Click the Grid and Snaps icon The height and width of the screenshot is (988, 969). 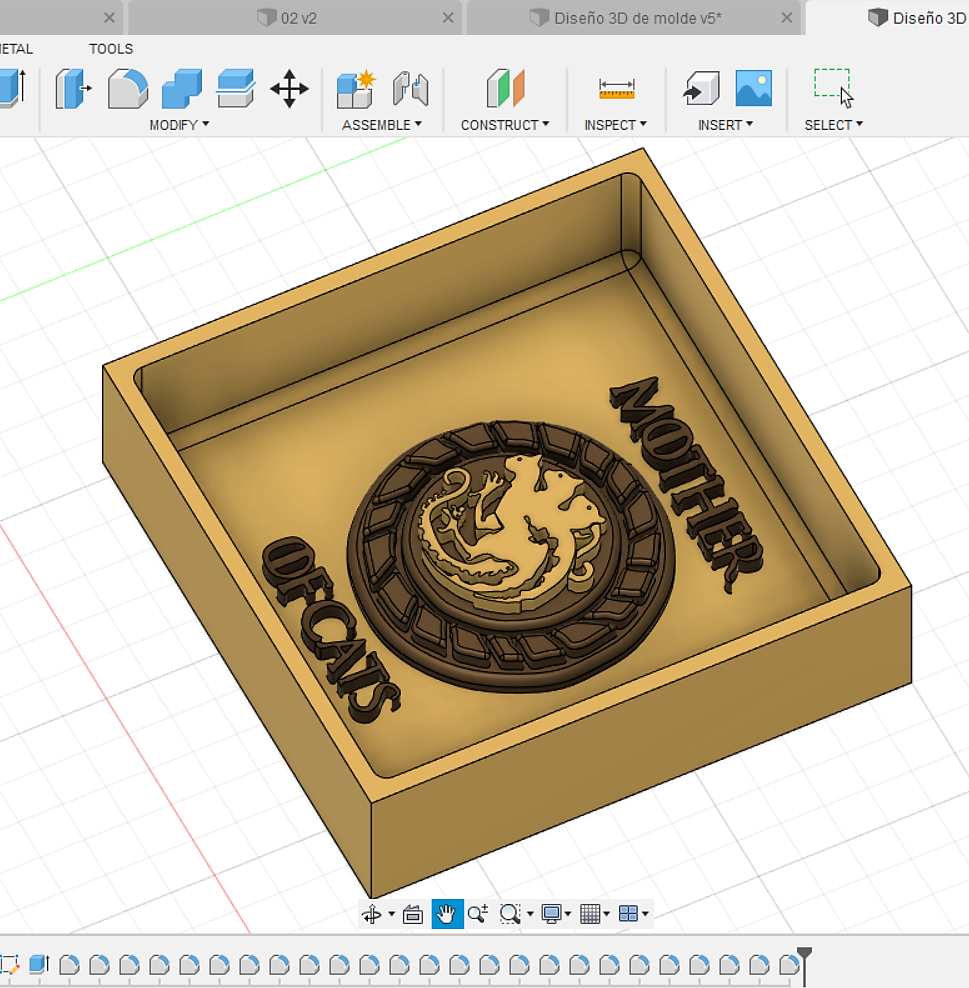(x=590, y=914)
